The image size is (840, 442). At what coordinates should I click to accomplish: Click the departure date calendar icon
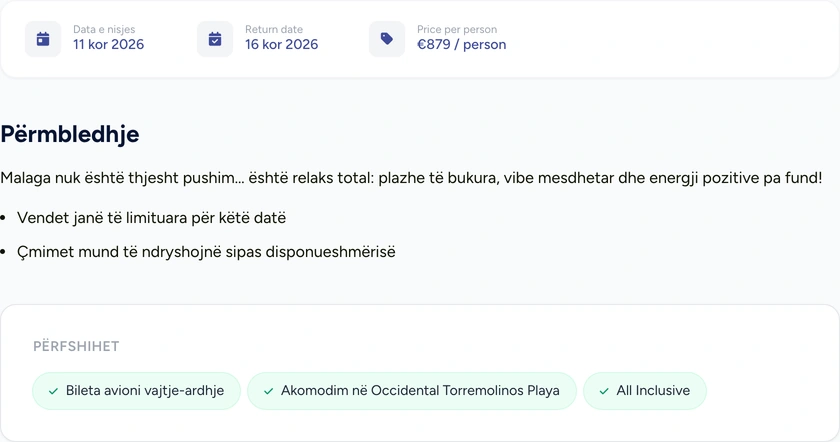[43, 39]
